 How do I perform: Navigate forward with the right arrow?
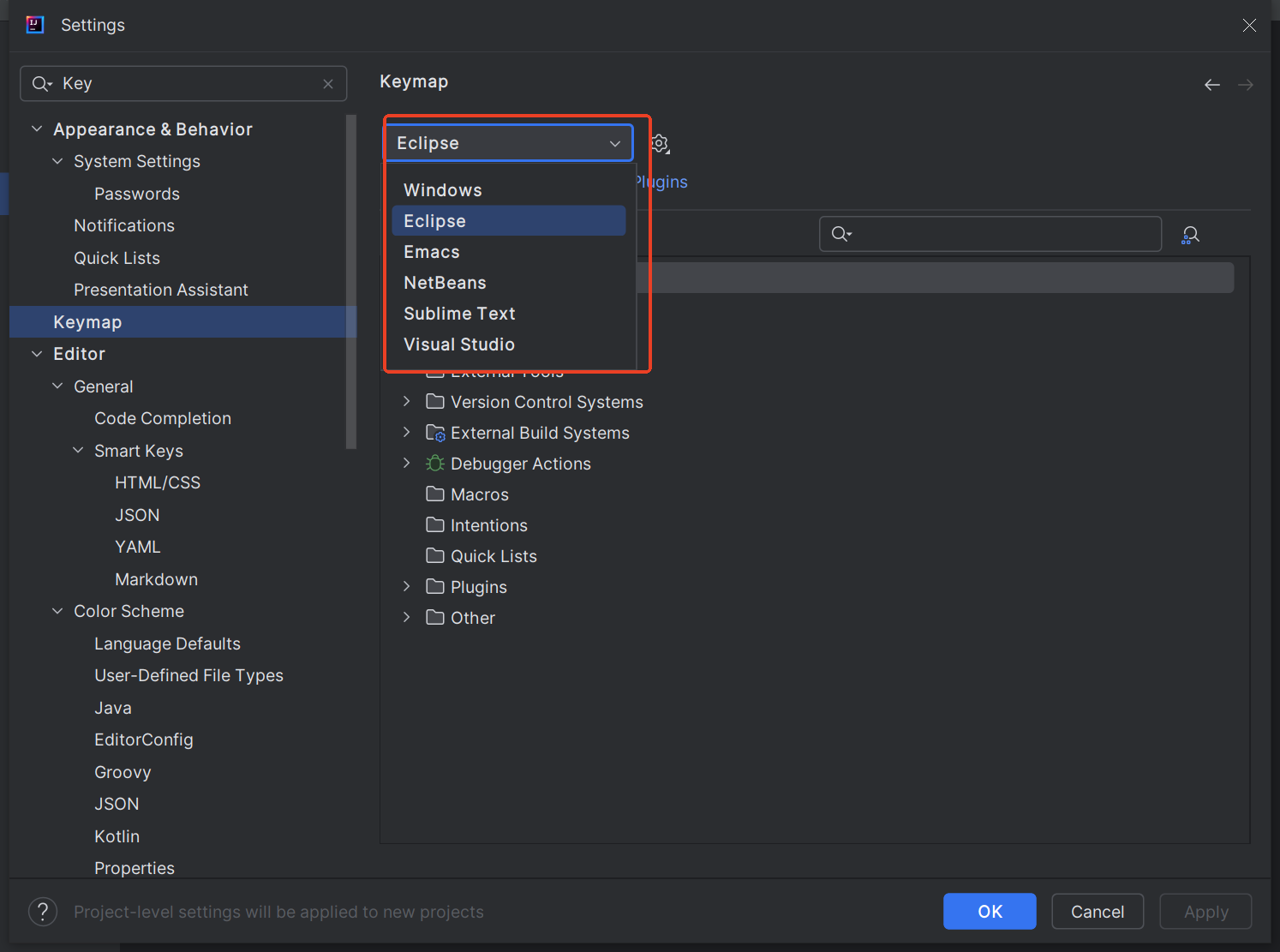1246,85
